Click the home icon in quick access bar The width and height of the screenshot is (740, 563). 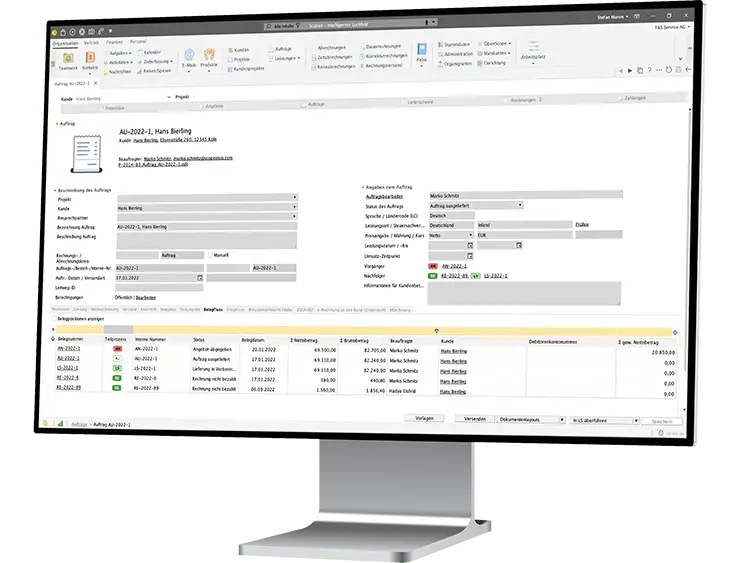63,32
